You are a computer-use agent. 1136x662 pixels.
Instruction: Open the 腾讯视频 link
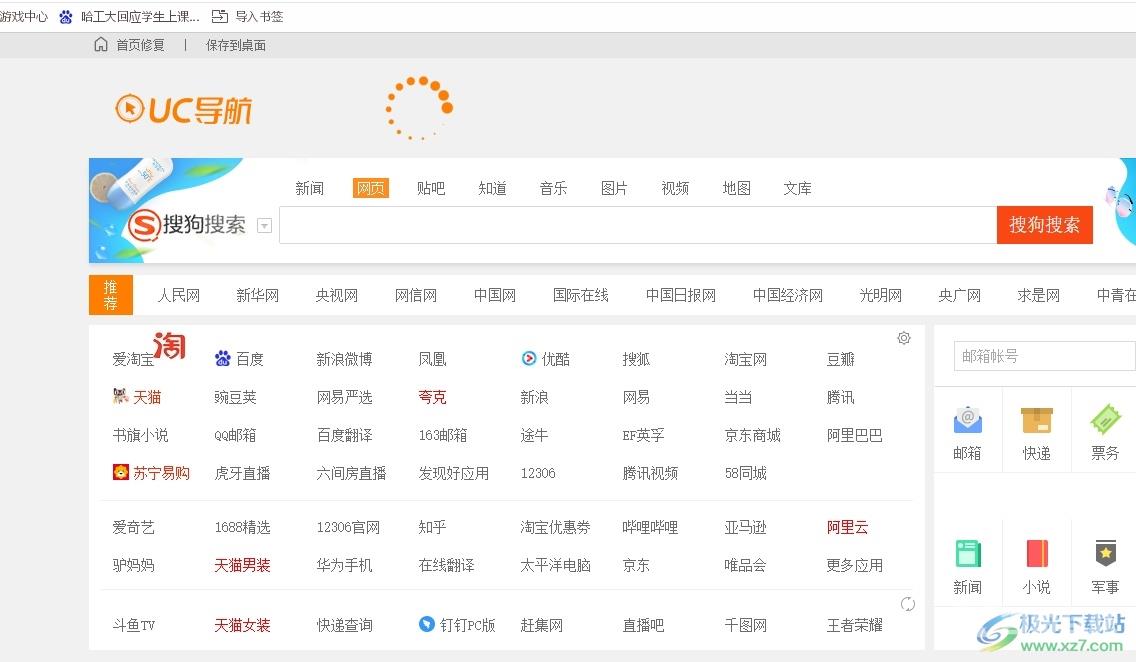[651, 473]
